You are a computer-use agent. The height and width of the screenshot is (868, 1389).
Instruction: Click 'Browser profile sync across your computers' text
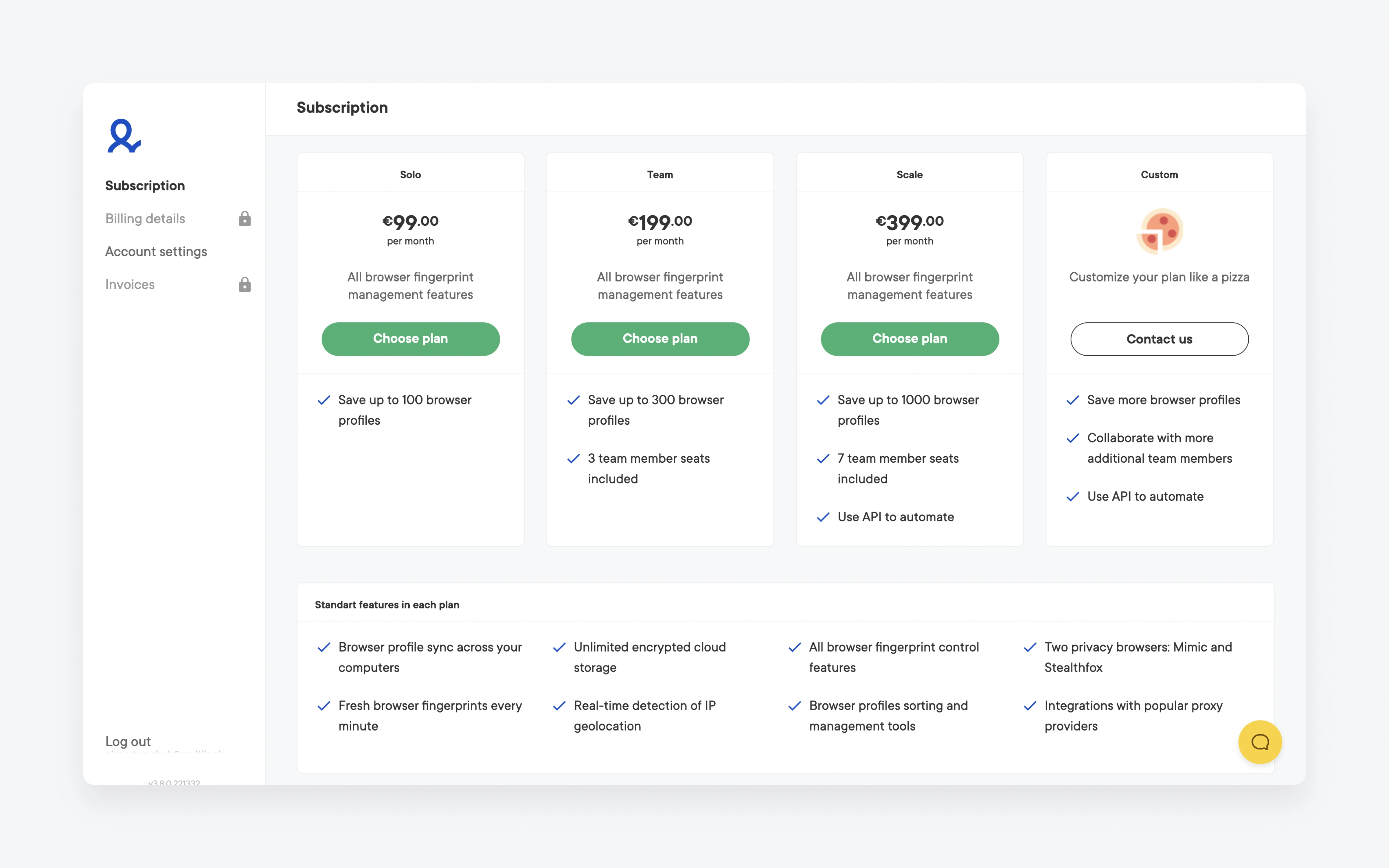tap(430, 657)
